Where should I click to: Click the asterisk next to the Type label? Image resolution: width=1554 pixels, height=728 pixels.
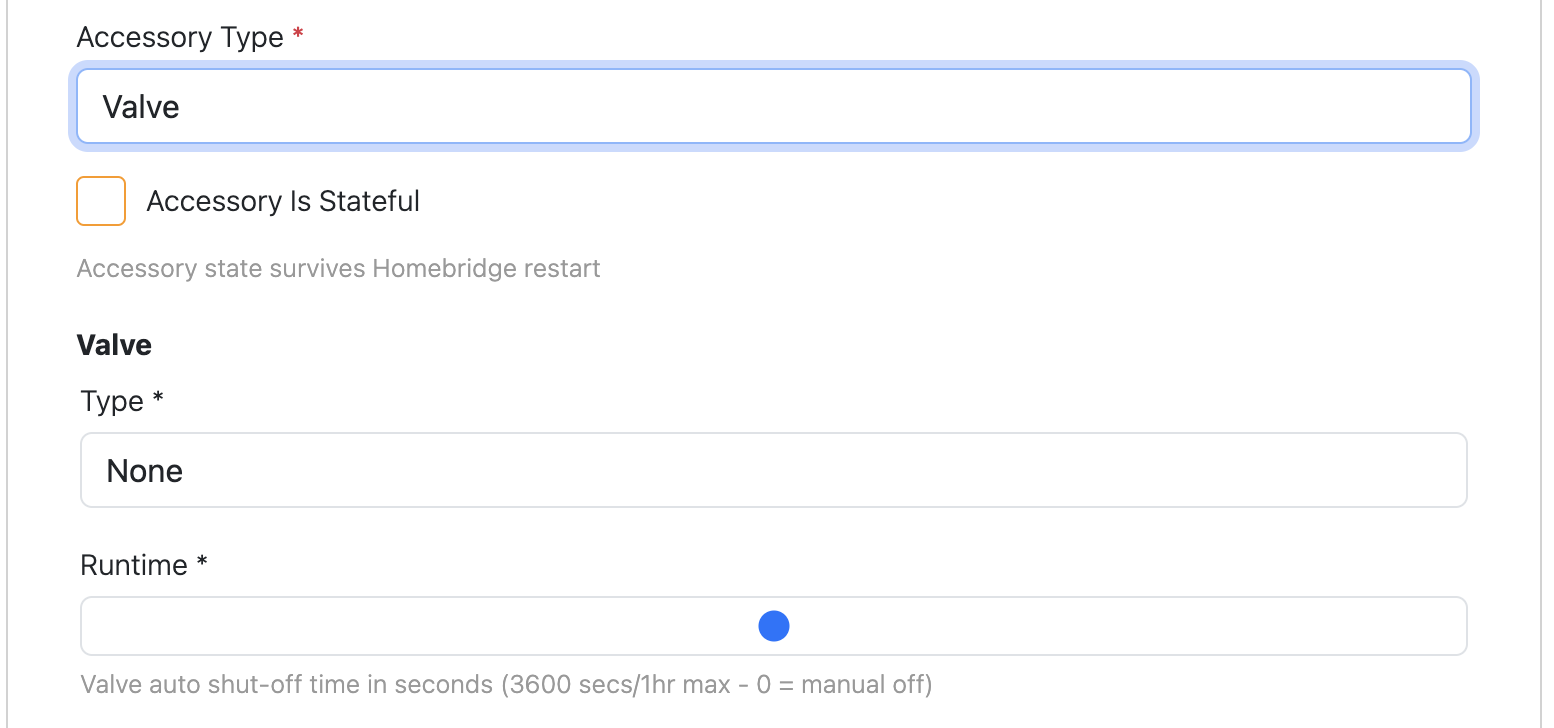(x=157, y=398)
